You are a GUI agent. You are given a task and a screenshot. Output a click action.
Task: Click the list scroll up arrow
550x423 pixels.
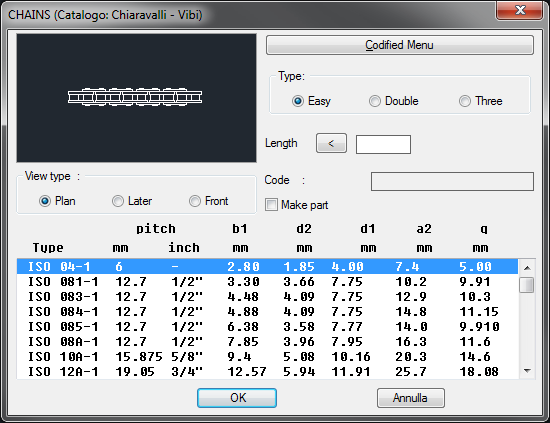(x=527, y=268)
